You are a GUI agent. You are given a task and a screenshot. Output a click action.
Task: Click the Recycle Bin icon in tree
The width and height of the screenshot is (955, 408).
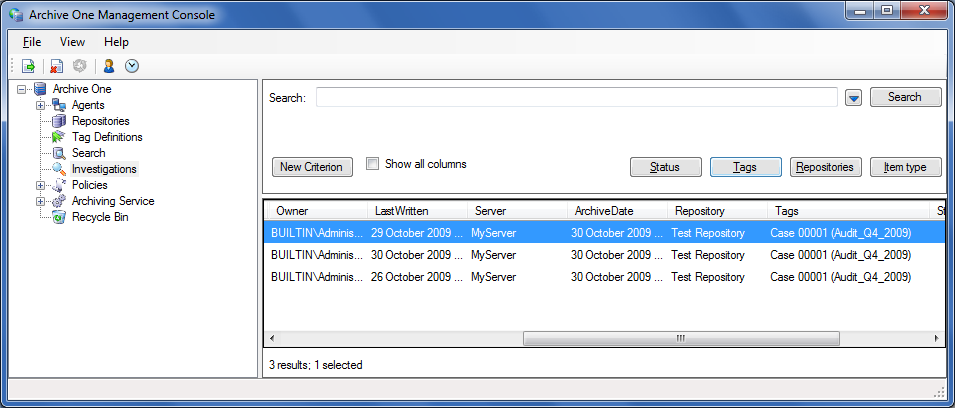tap(59, 217)
